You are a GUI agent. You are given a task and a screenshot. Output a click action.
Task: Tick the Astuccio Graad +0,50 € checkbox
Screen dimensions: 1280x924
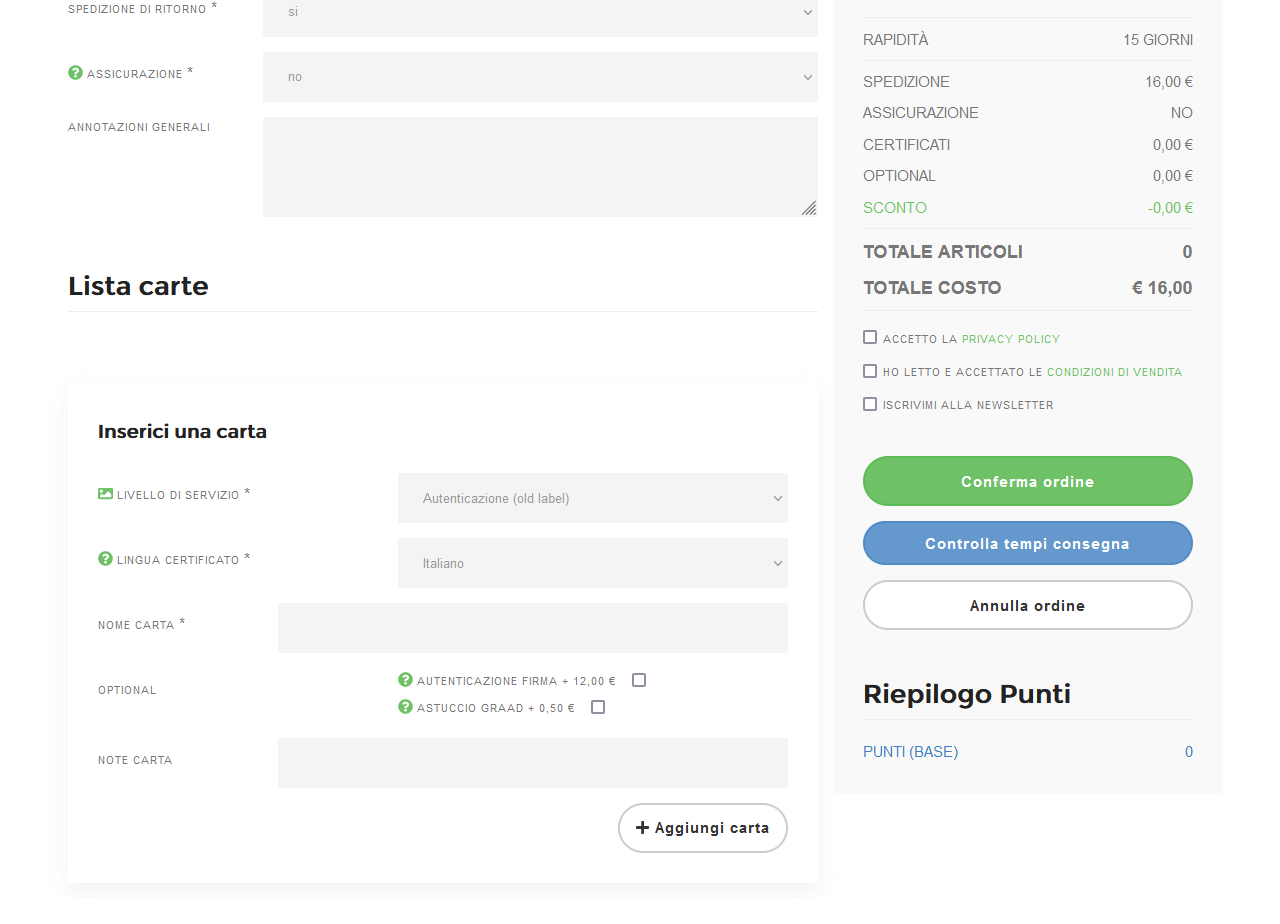coord(598,707)
